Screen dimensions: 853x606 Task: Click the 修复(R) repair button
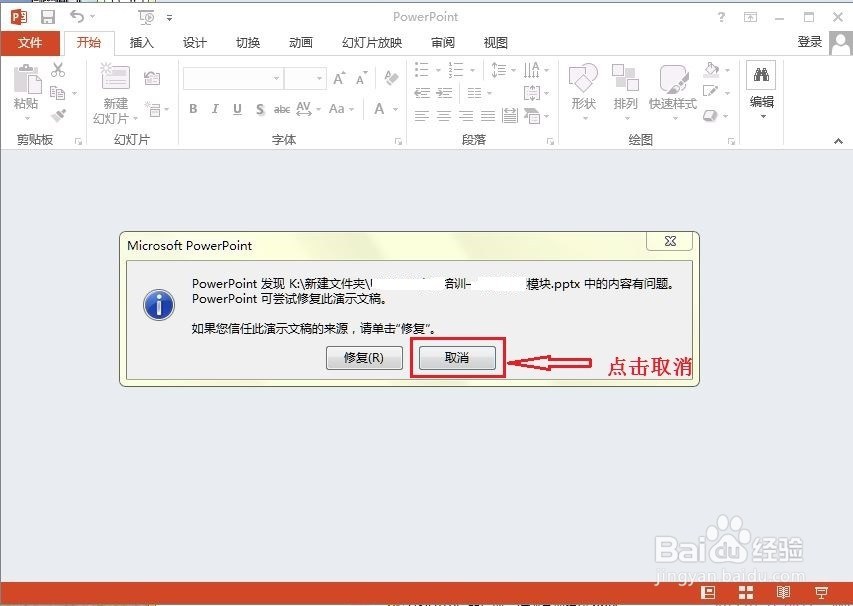click(x=364, y=358)
